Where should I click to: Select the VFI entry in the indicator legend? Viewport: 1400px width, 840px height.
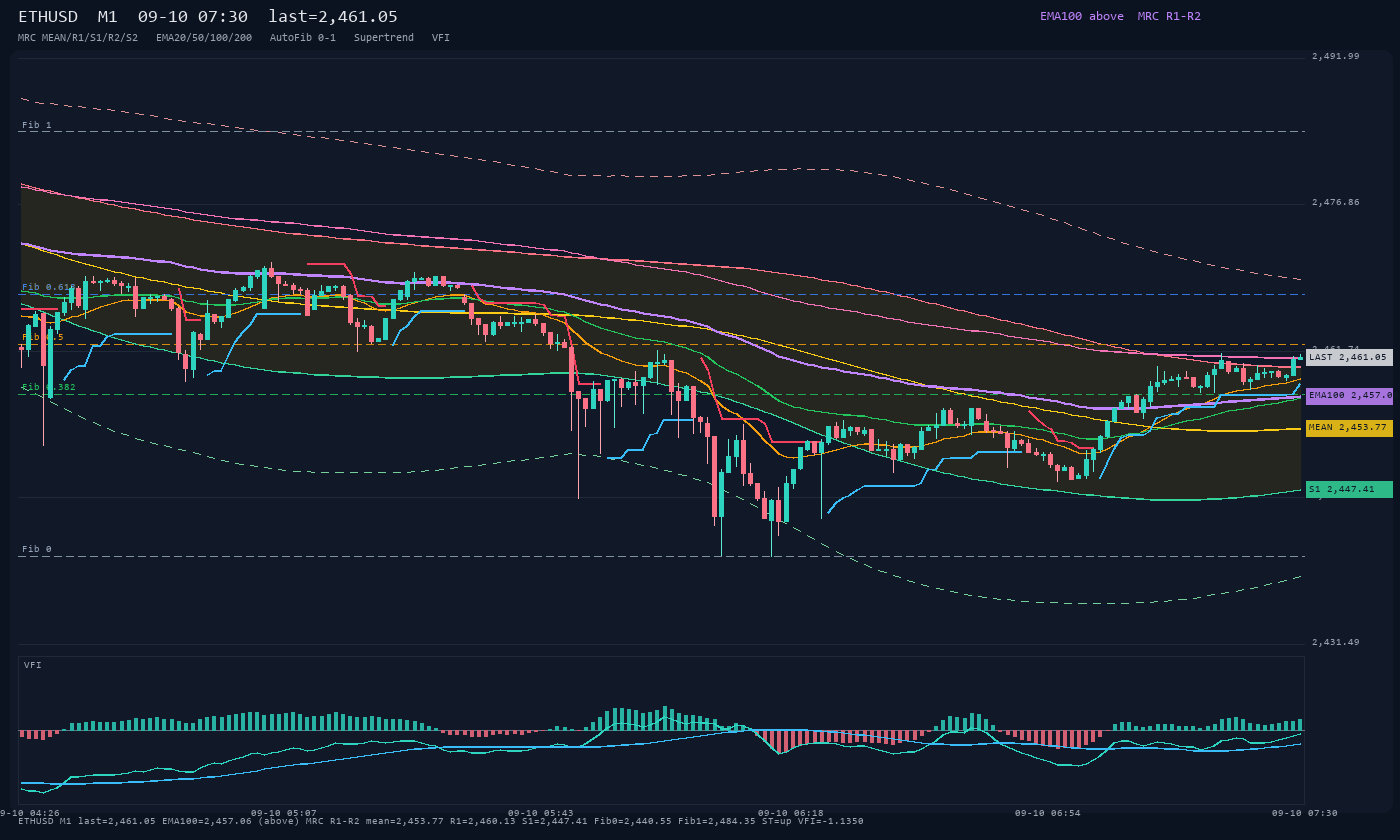pyautogui.click(x=441, y=37)
